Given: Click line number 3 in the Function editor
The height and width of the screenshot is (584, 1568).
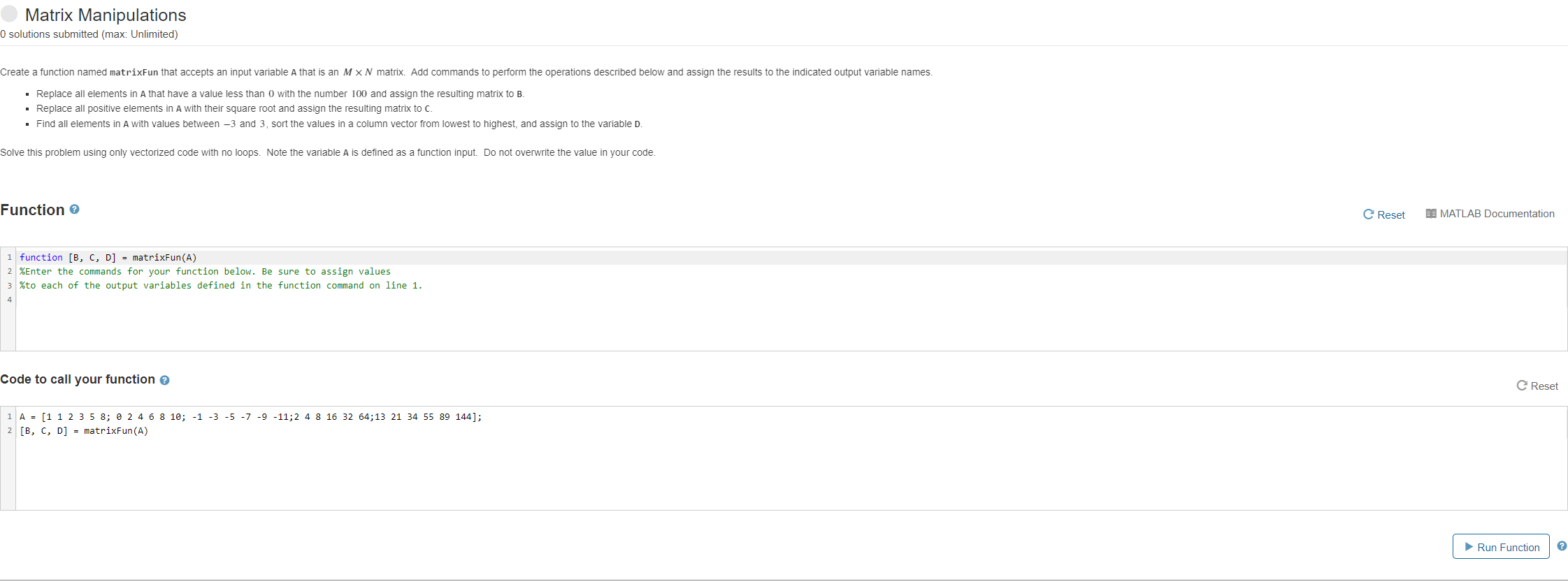Looking at the screenshot, I should click(8, 285).
